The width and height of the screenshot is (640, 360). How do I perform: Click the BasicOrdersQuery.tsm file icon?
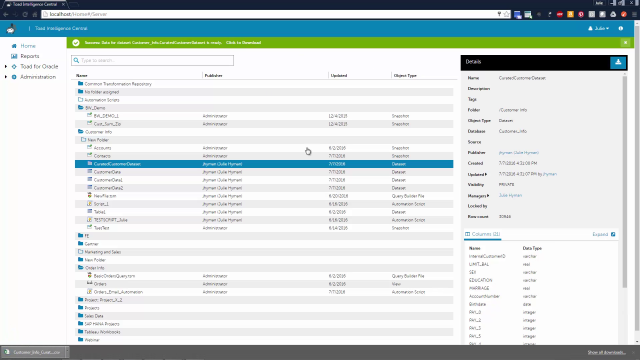click(90, 276)
